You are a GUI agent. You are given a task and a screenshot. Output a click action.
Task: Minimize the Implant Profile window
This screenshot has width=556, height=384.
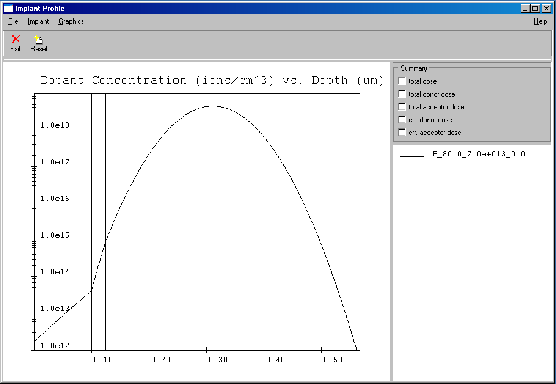click(526, 9)
